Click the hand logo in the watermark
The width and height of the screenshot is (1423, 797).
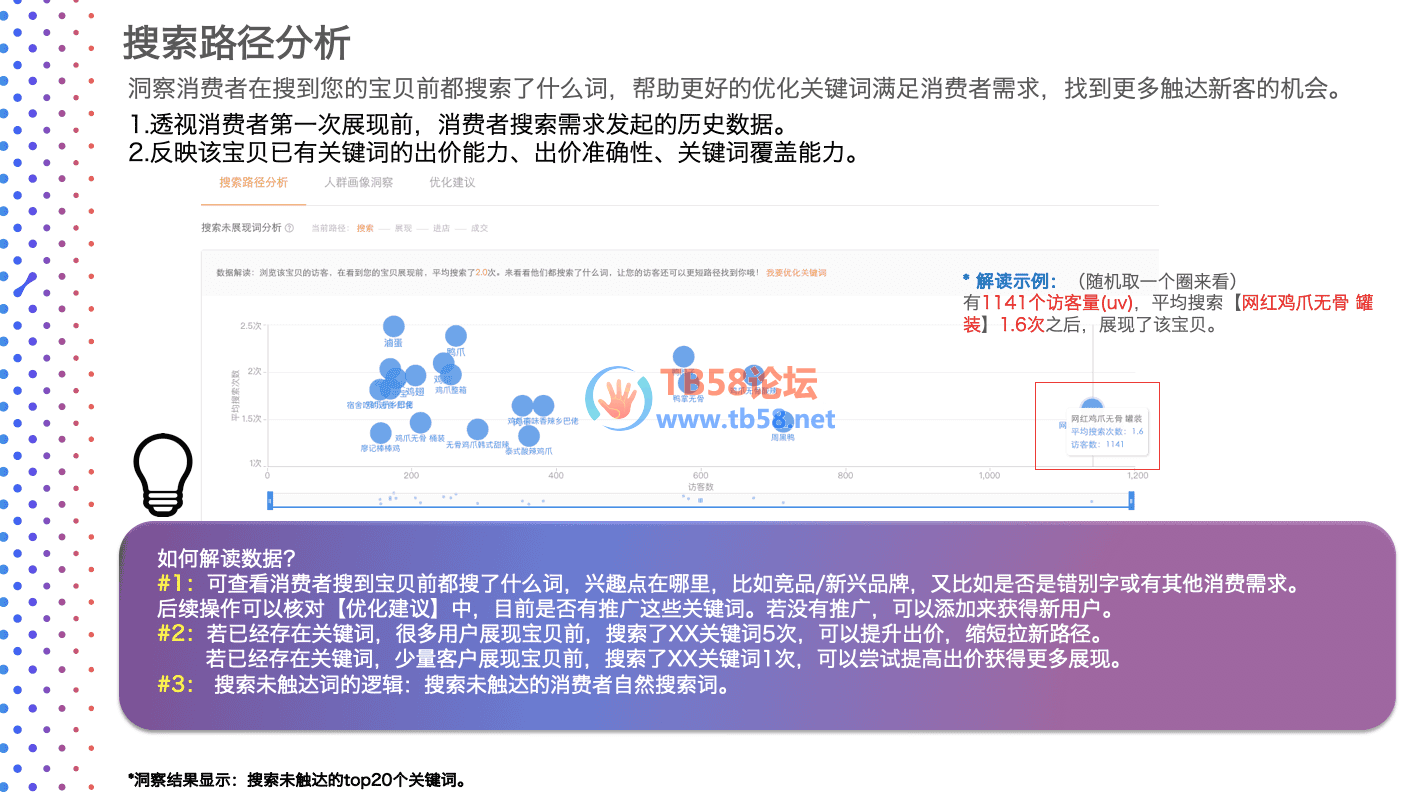[x=617, y=398]
